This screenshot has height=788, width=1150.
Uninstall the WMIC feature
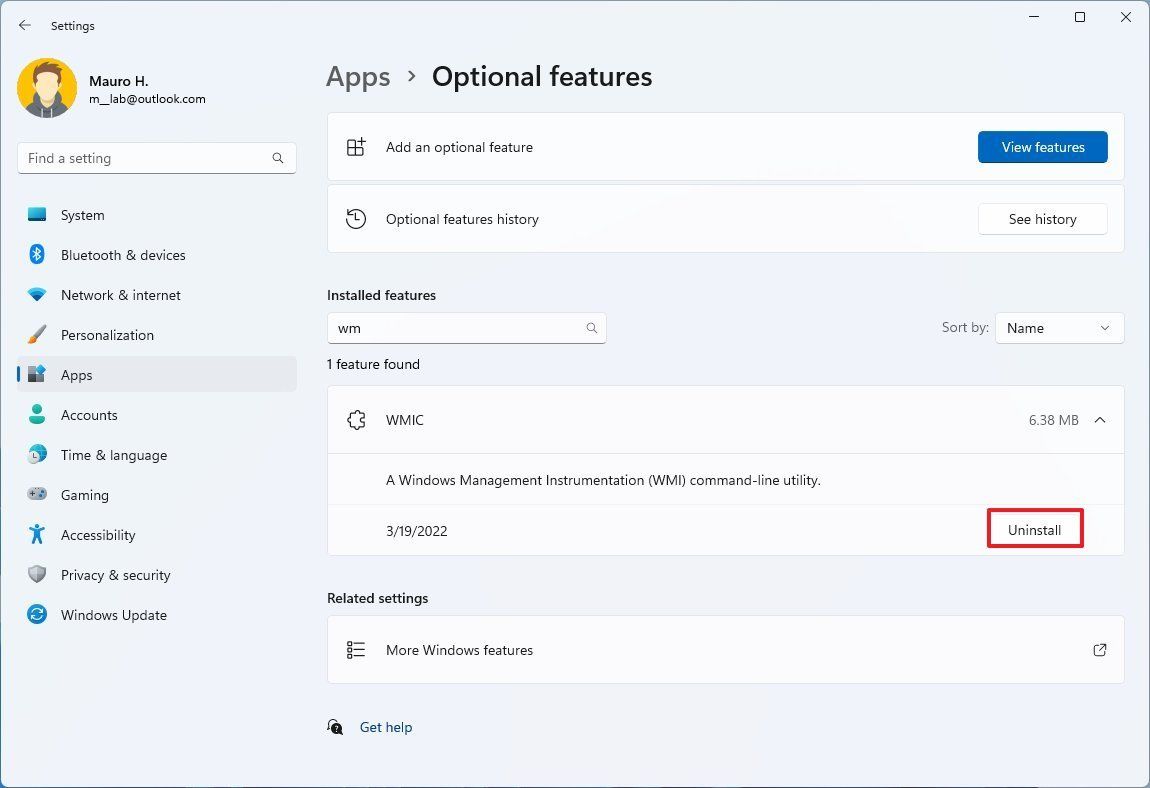point(1034,529)
